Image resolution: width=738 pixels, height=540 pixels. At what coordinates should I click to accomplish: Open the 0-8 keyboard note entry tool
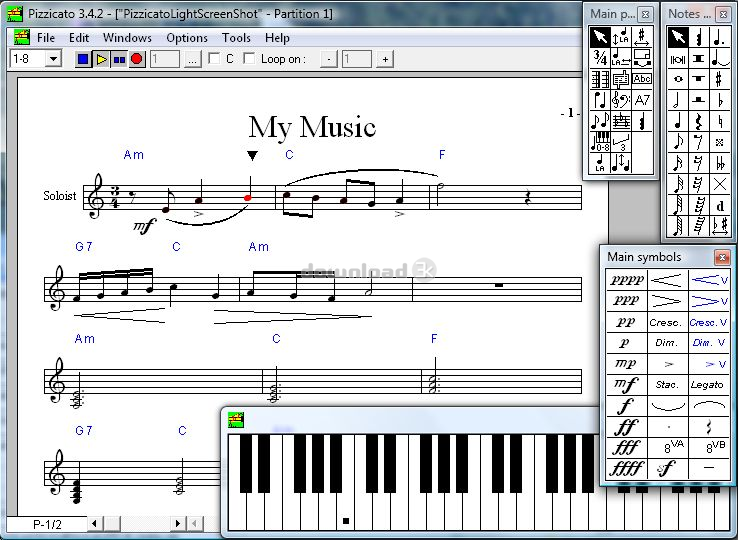point(600,141)
